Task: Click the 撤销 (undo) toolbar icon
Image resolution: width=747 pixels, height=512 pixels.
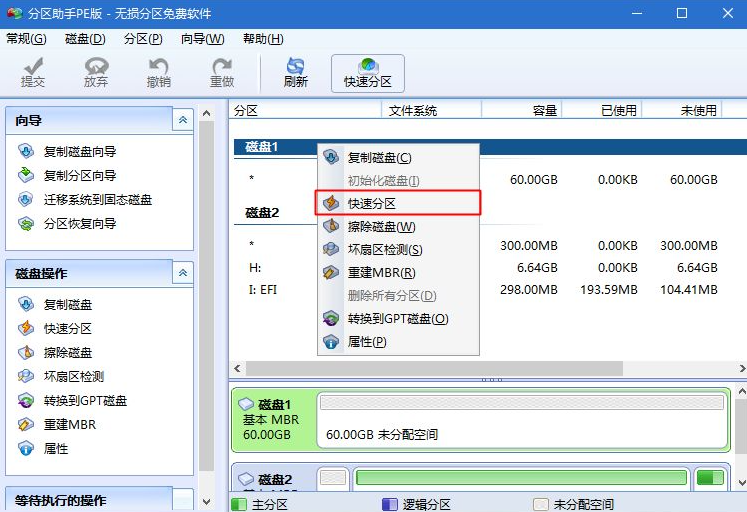Action: [158, 72]
